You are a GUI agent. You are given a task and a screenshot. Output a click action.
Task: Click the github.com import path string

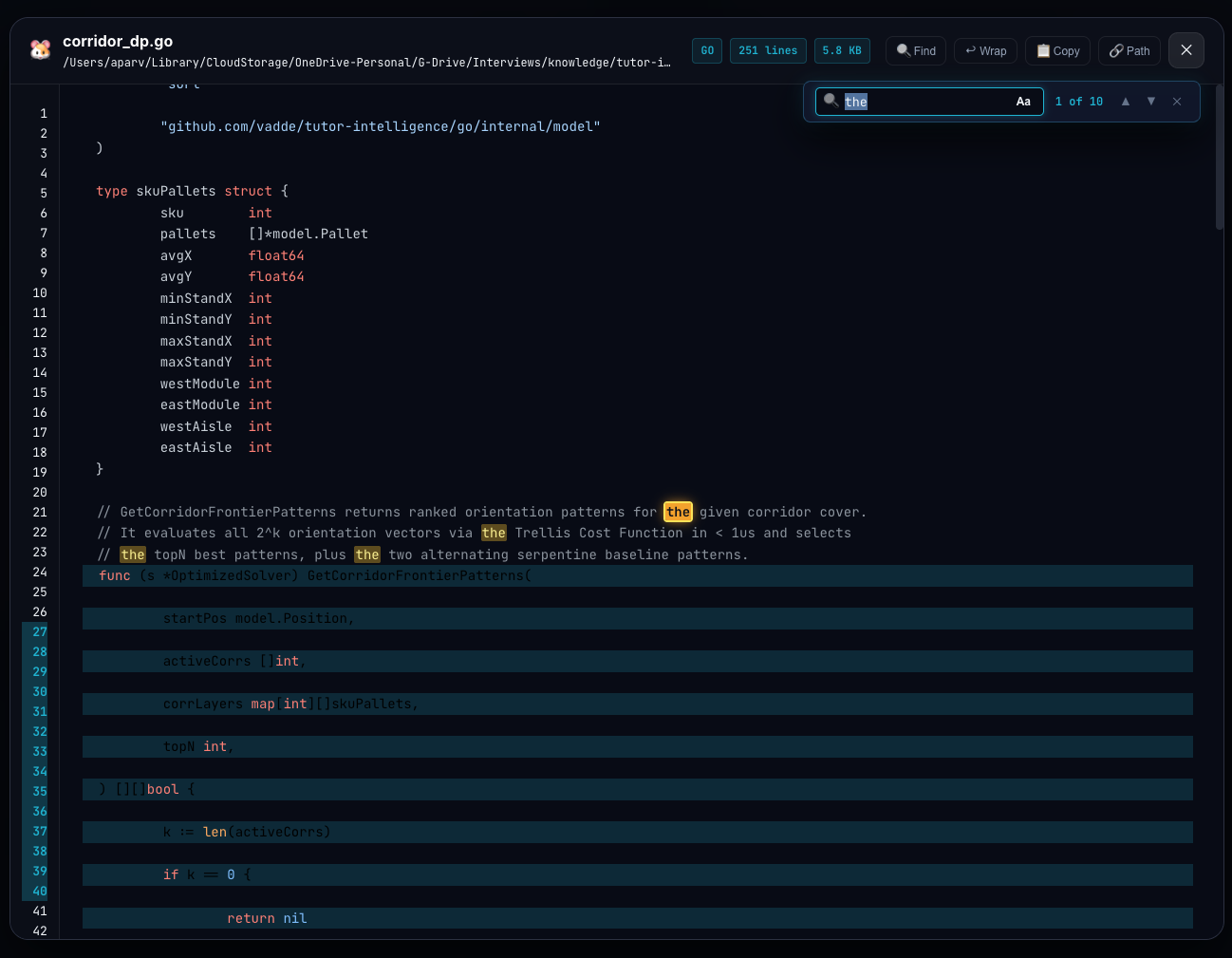tap(381, 126)
